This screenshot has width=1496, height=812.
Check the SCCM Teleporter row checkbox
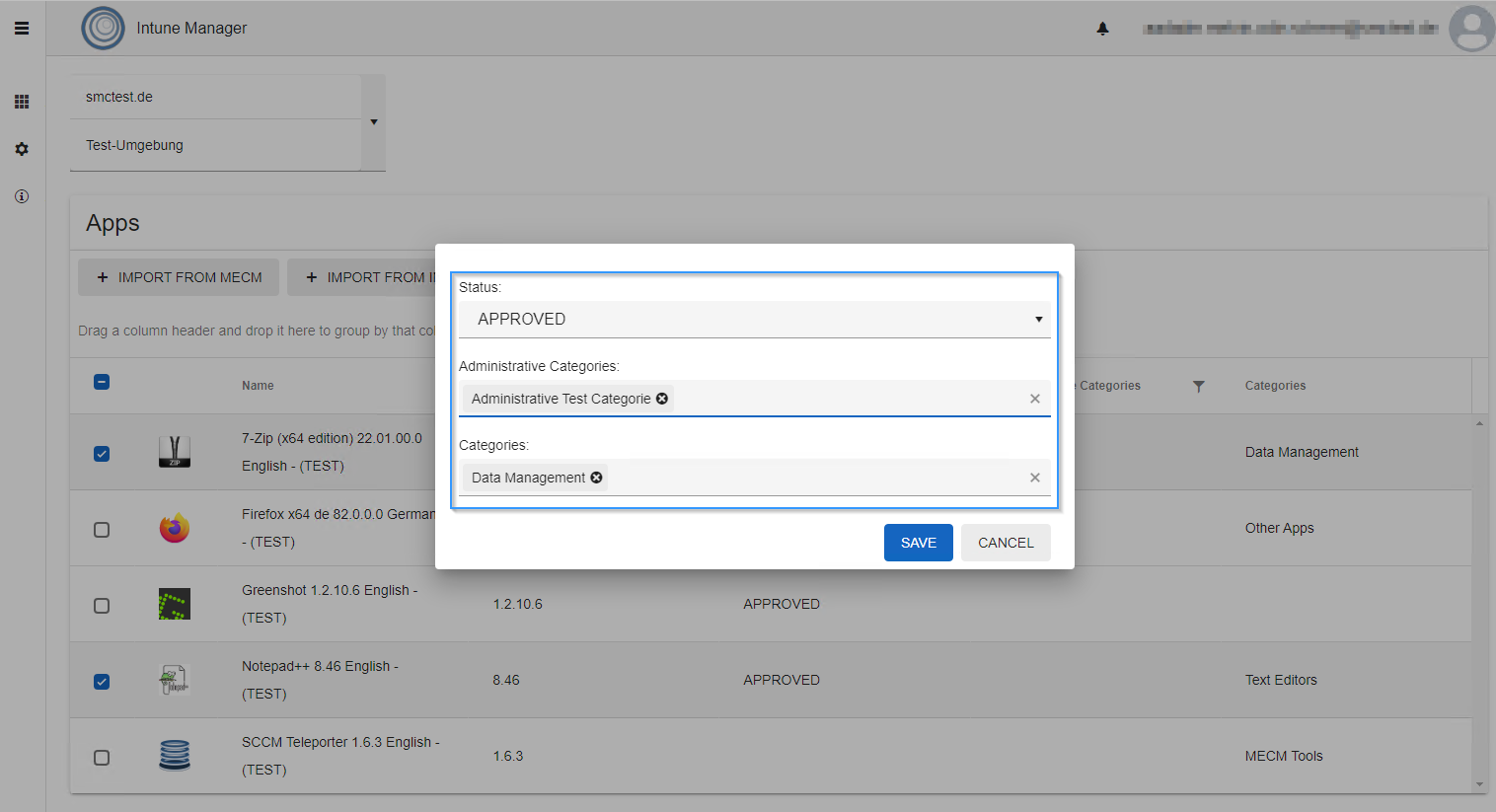[x=102, y=758]
